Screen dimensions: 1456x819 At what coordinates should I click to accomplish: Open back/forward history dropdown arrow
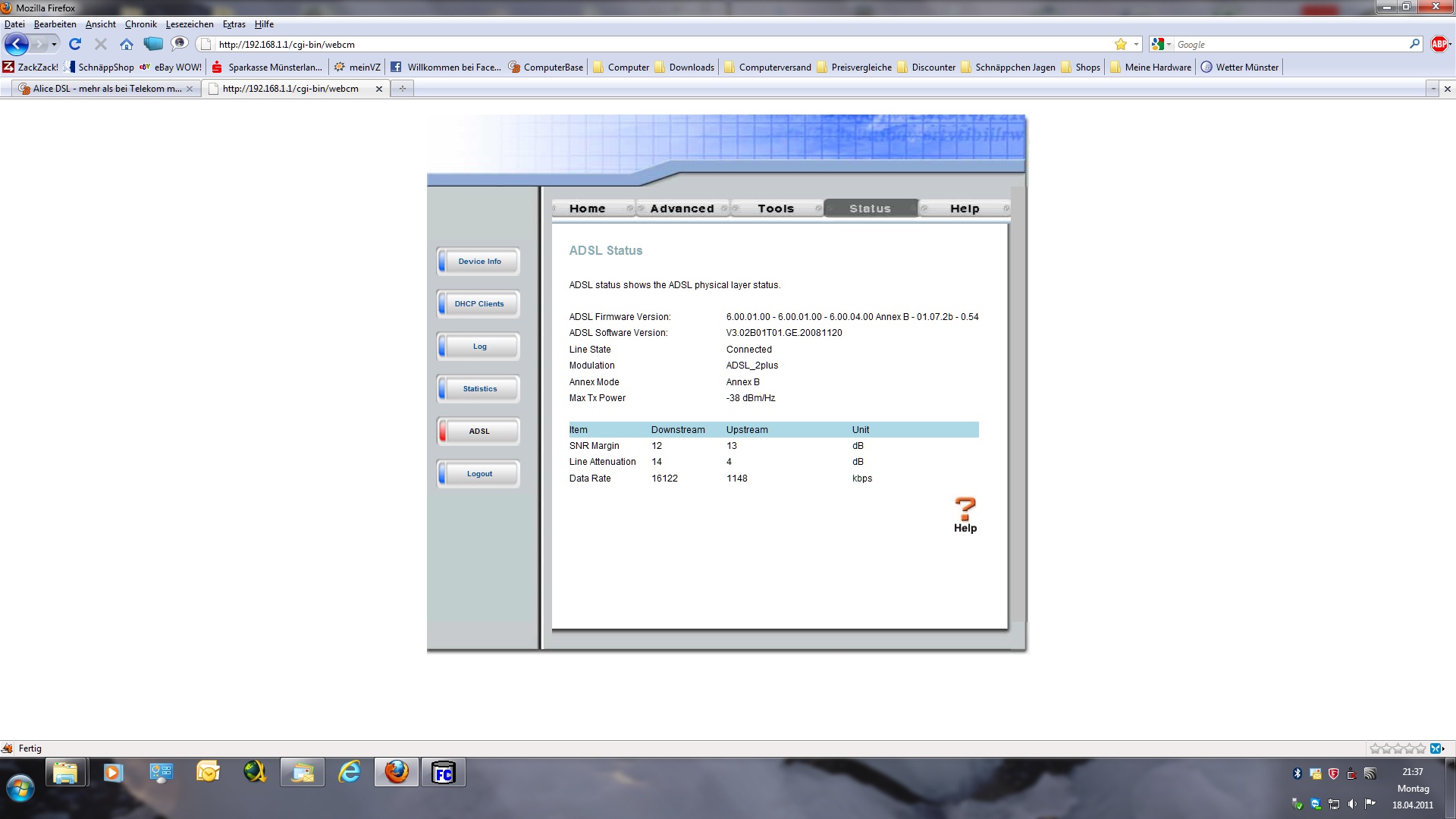tap(54, 44)
